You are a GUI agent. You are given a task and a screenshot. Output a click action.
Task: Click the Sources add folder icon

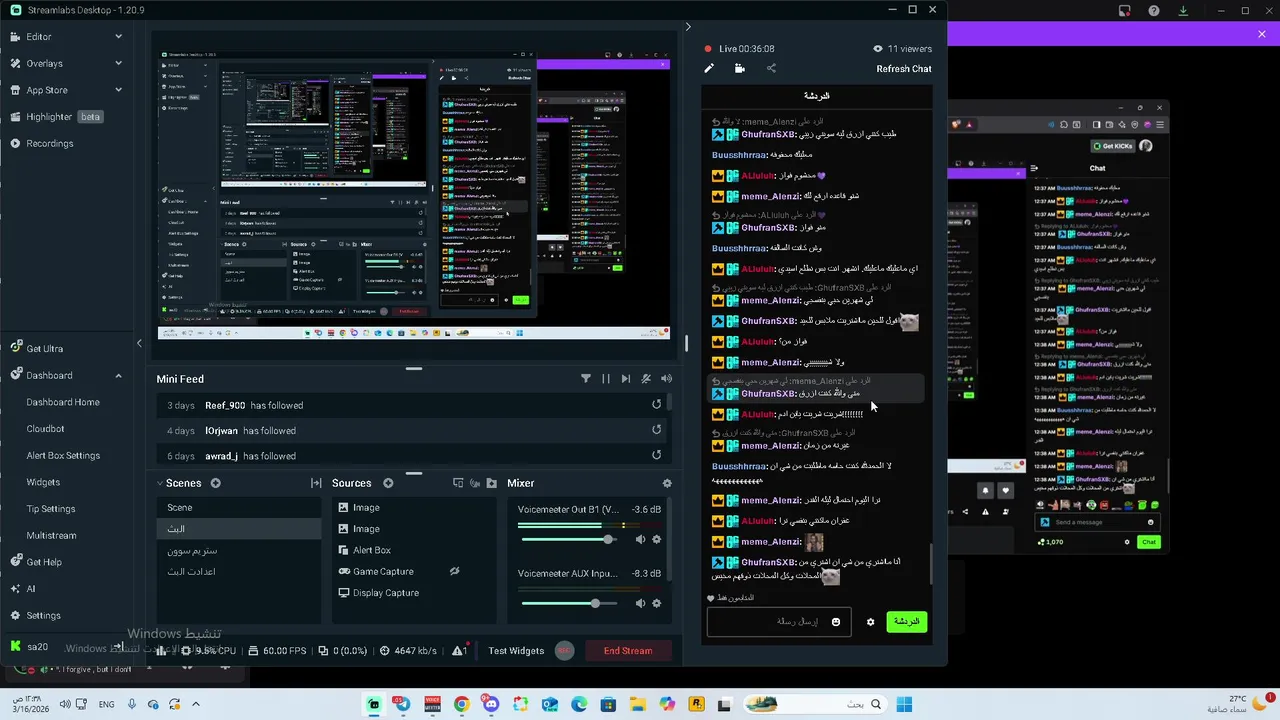pos(491,483)
